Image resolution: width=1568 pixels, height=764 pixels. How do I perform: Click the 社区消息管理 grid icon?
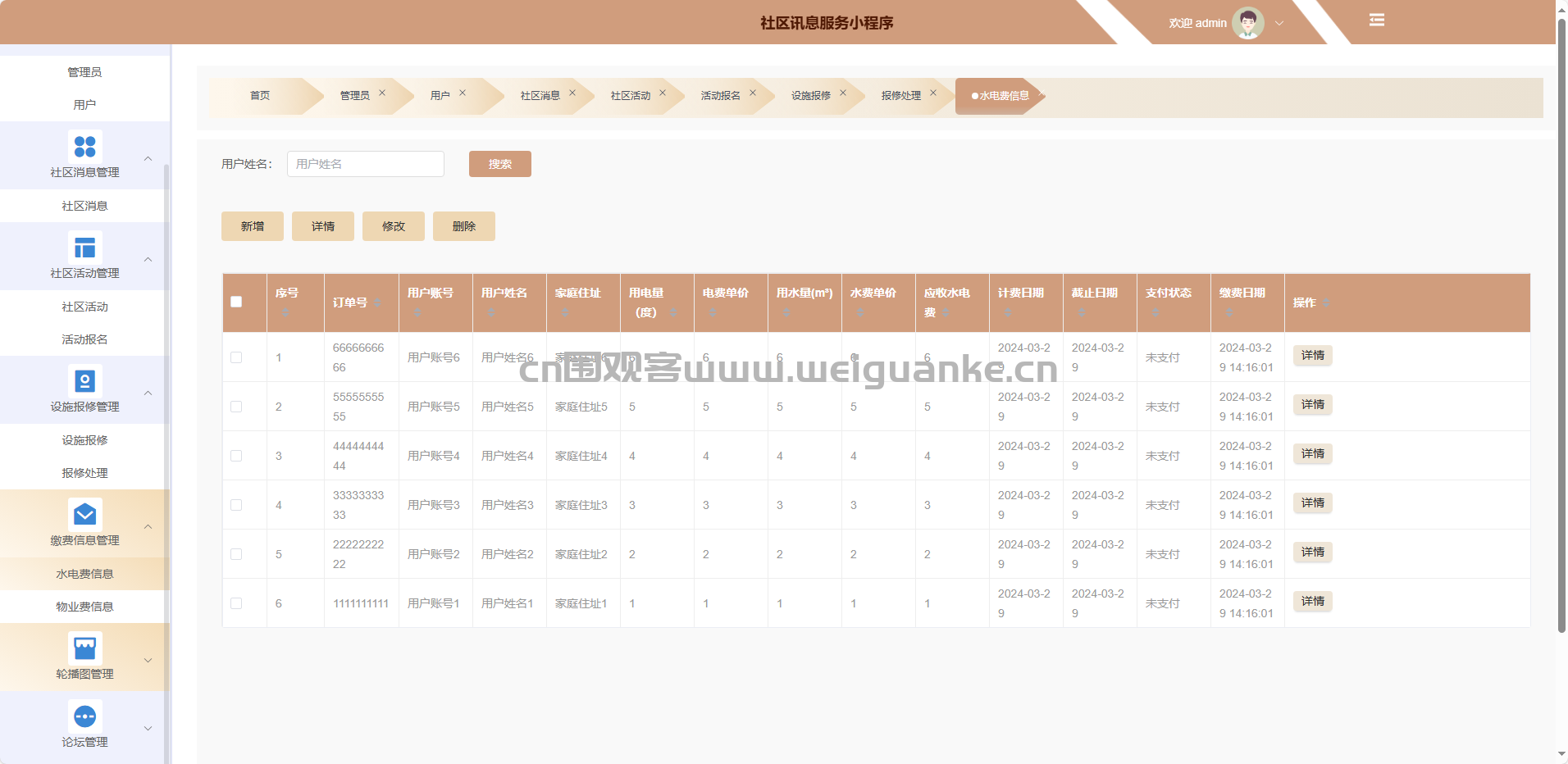[x=84, y=146]
